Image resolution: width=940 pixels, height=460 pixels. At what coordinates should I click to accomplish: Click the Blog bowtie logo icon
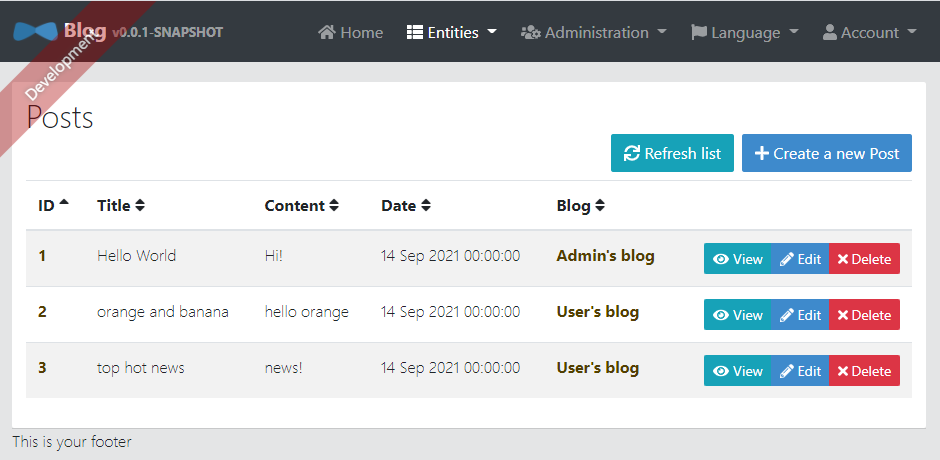pos(35,32)
